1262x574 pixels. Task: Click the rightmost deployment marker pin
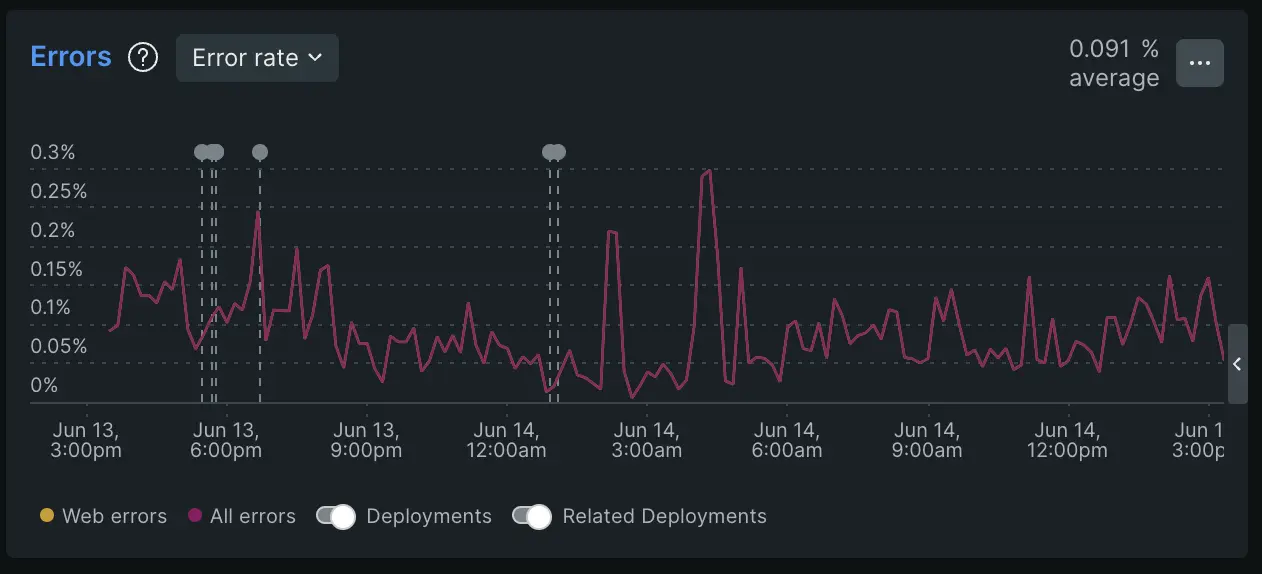tap(558, 152)
